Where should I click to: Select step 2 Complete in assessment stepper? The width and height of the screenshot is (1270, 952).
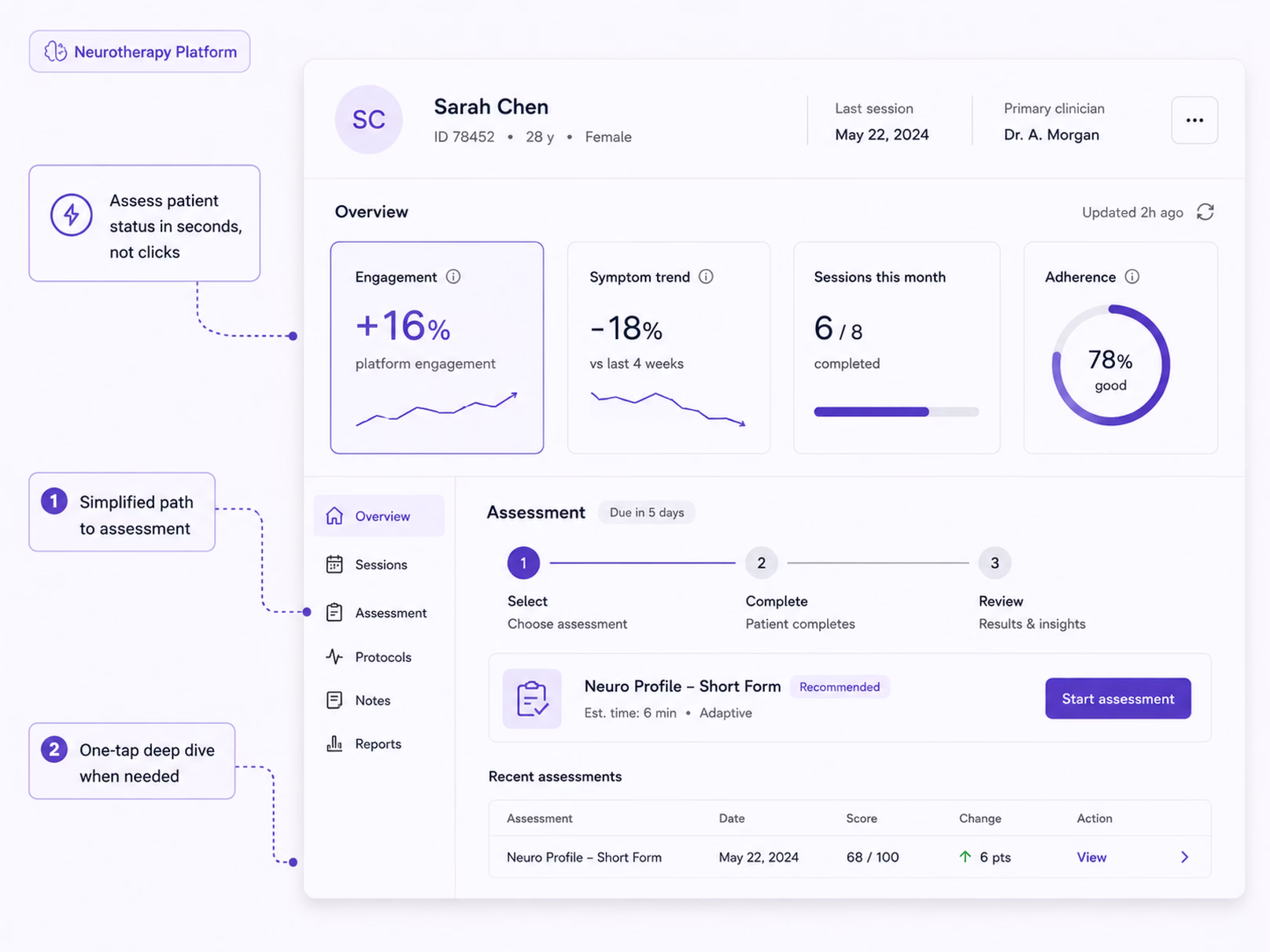point(761,563)
